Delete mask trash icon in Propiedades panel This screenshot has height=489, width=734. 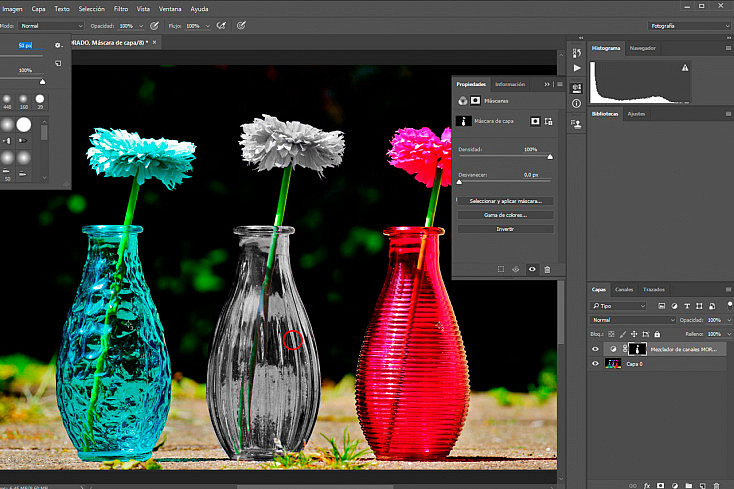pyautogui.click(x=547, y=269)
